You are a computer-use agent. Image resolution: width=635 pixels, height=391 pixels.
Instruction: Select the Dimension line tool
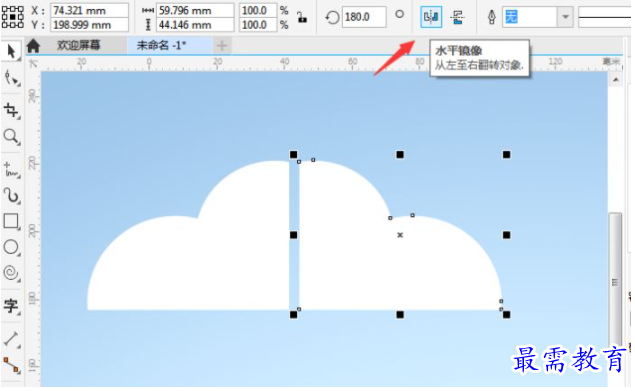click(11, 339)
